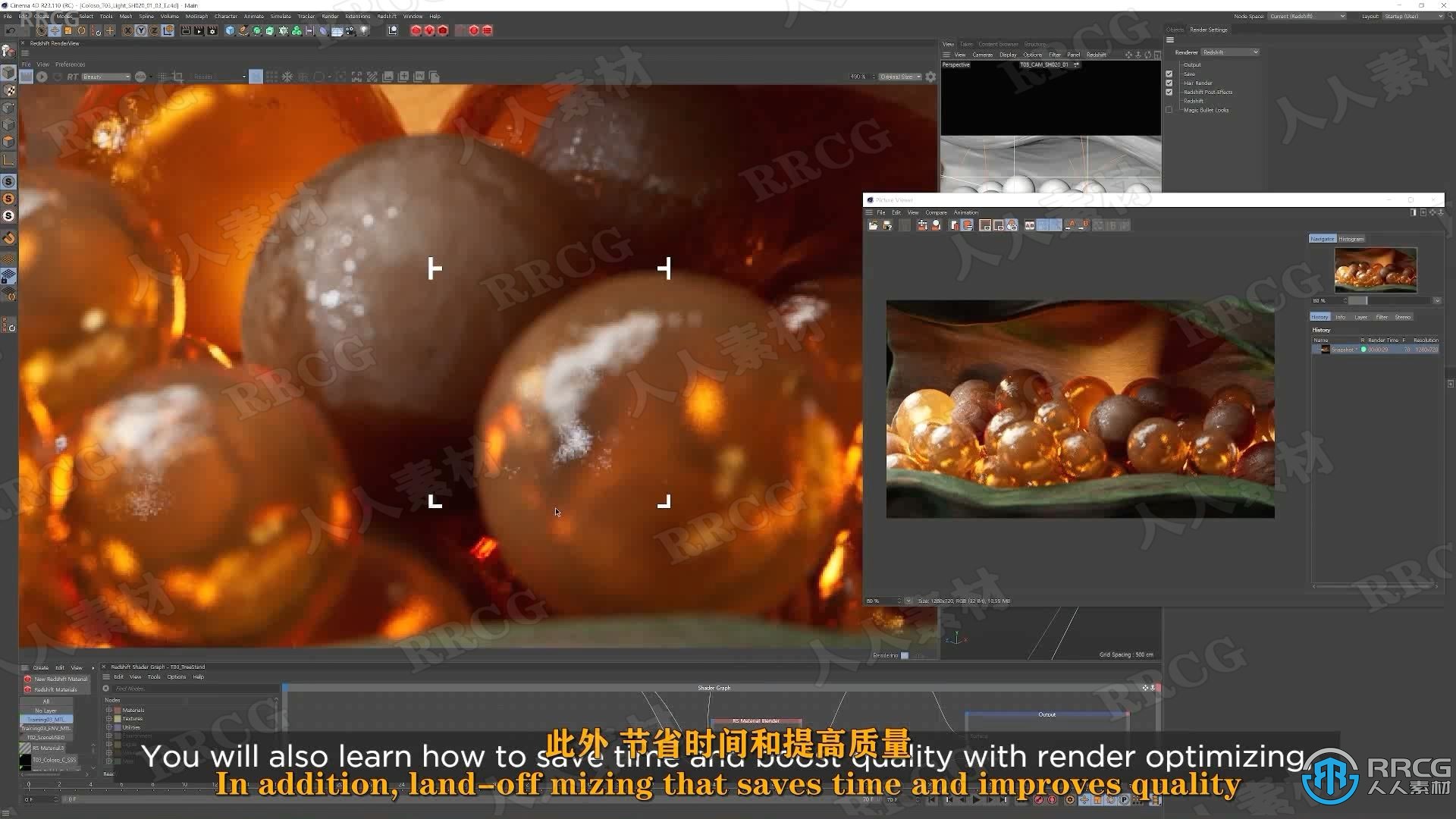Viewport: 1456px width, 819px height.
Task: Select the Scale tool in top toolbar
Action: tap(68, 31)
